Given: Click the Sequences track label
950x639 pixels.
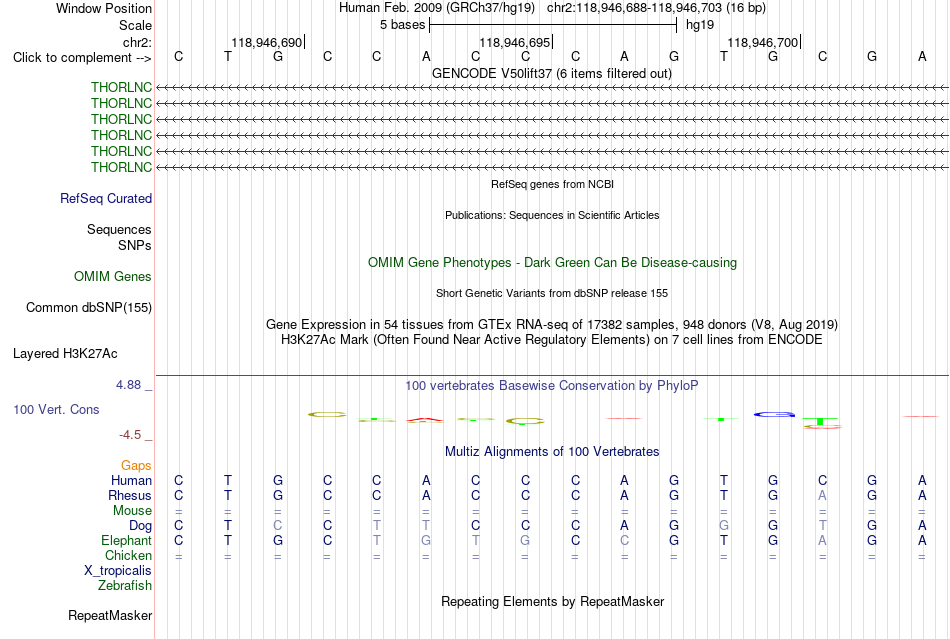Looking at the screenshot, I should coord(119,230).
